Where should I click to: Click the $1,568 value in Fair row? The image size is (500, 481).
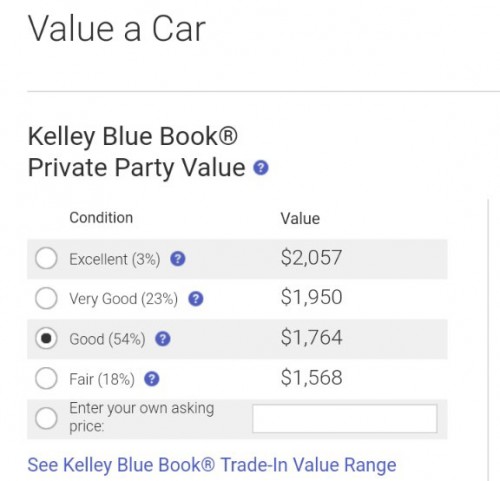click(311, 378)
